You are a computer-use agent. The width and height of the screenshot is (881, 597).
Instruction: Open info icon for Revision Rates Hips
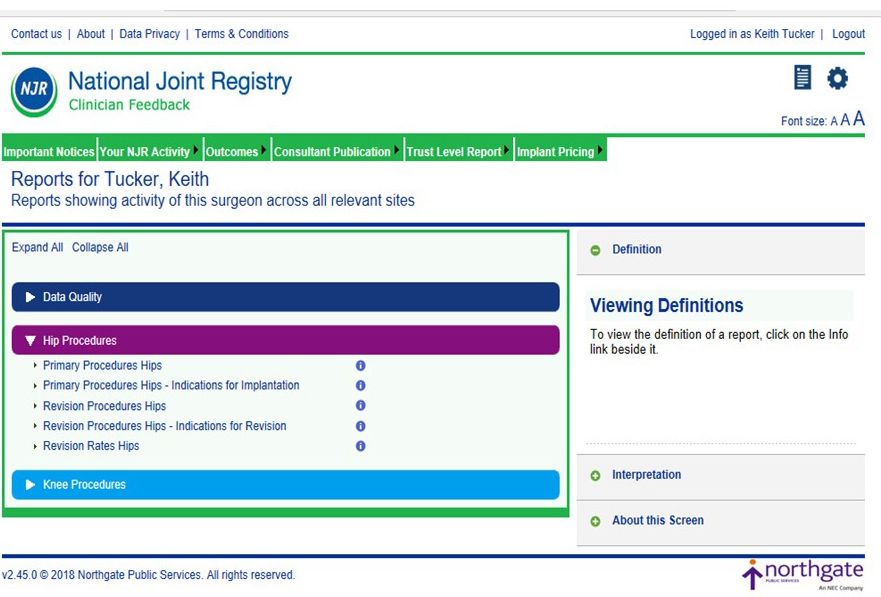pos(361,446)
